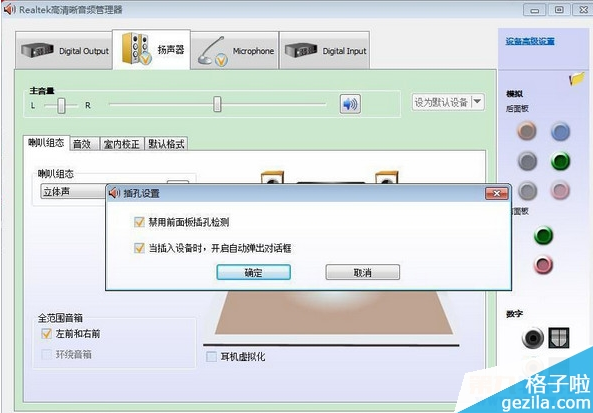This screenshot has height=413, width=593.
Task: Switch to Digital Input tab
Action: tap(324, 50)
